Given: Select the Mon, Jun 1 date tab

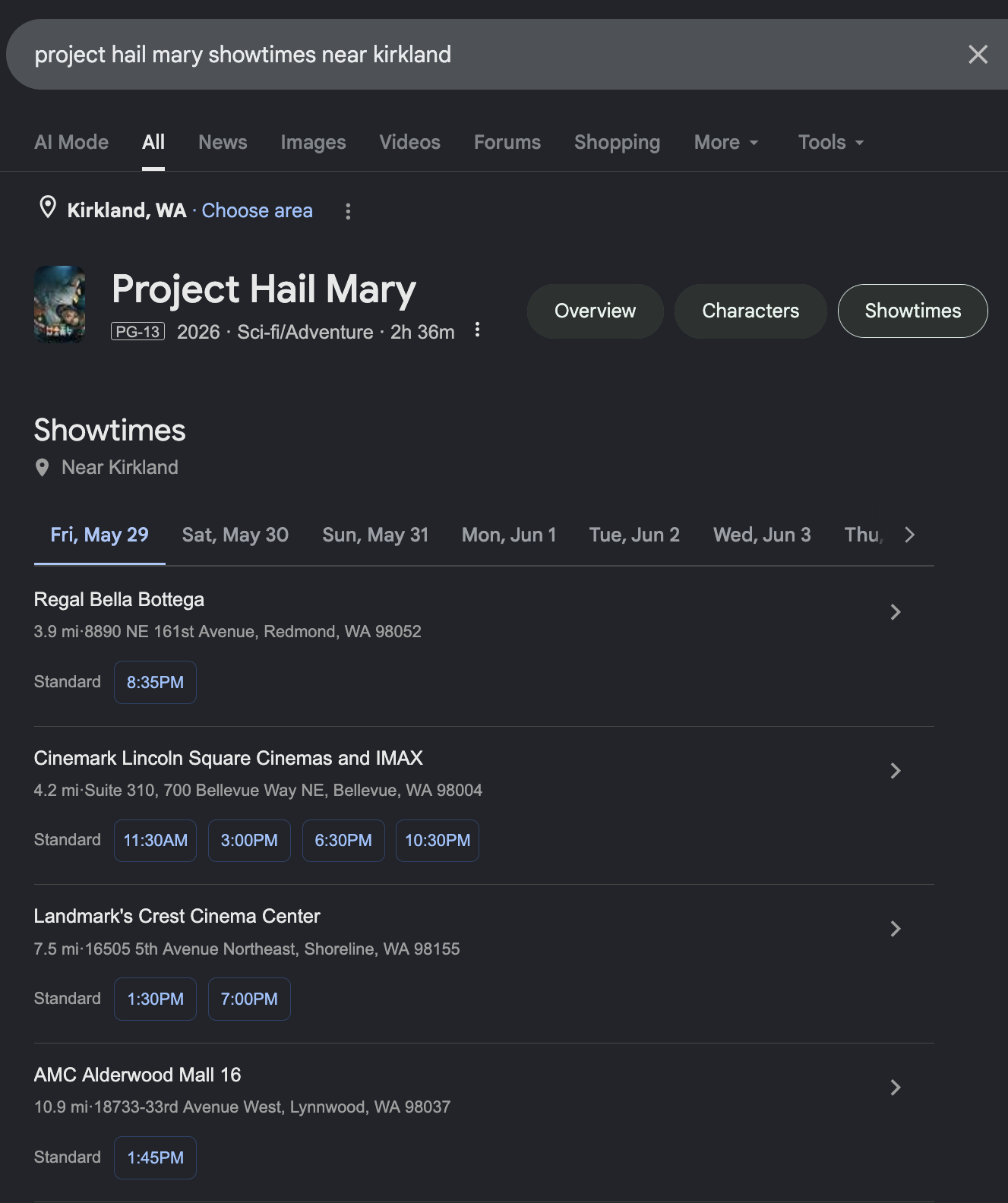Looking at the screenshot, I should 509,535.
